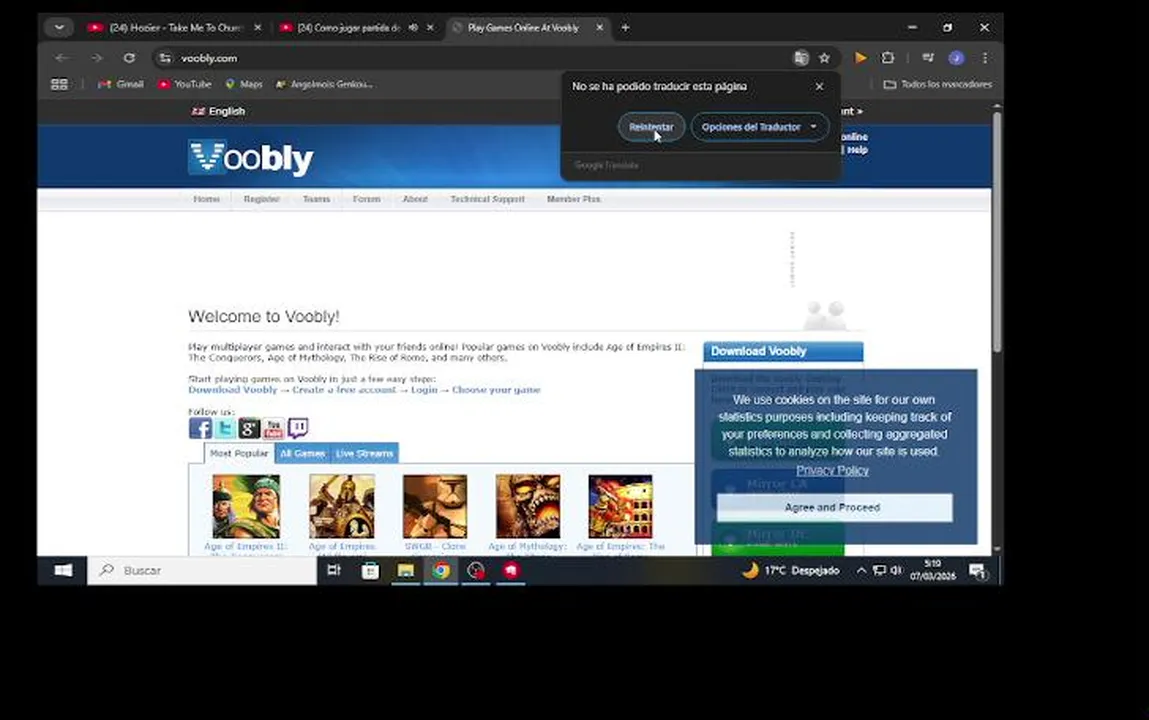This screenshot has width=1149, height=720.
Task: Select the All Games tab
Action: (302, 453)
